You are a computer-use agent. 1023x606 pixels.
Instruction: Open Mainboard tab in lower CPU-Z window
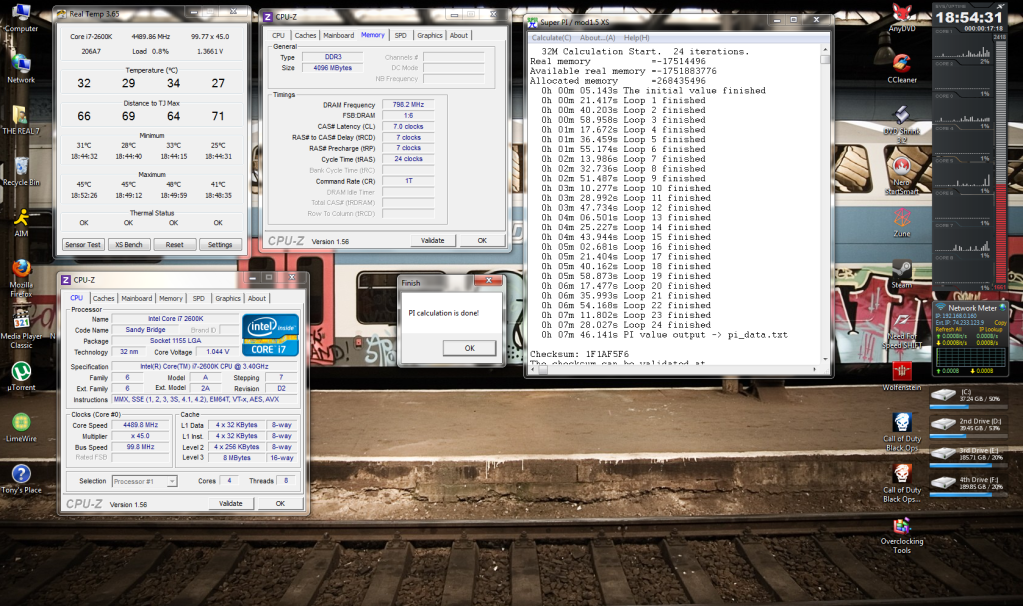(x=137, y=298)
